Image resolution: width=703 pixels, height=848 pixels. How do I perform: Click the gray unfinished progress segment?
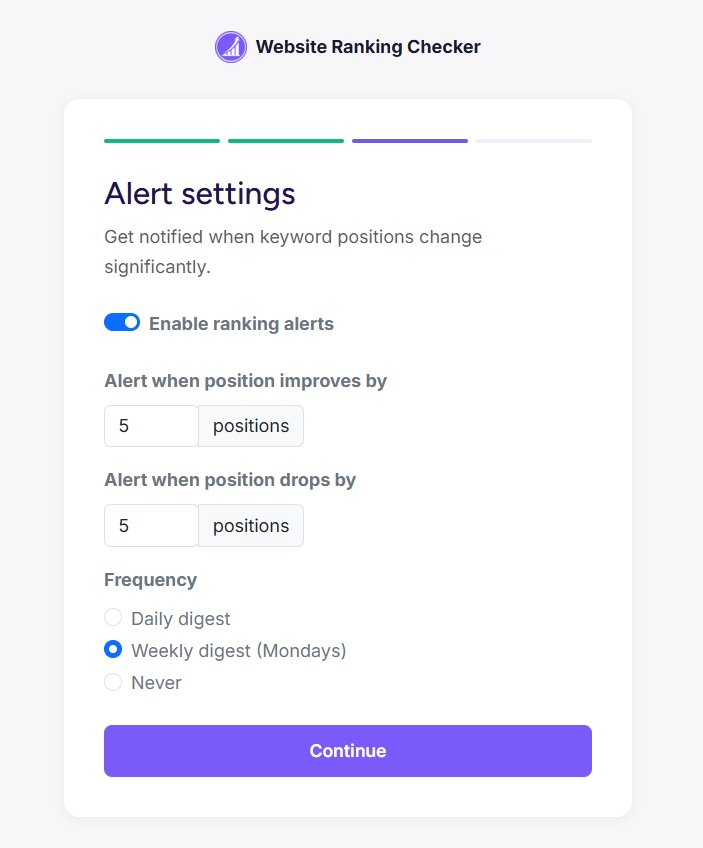coord(533,140)
